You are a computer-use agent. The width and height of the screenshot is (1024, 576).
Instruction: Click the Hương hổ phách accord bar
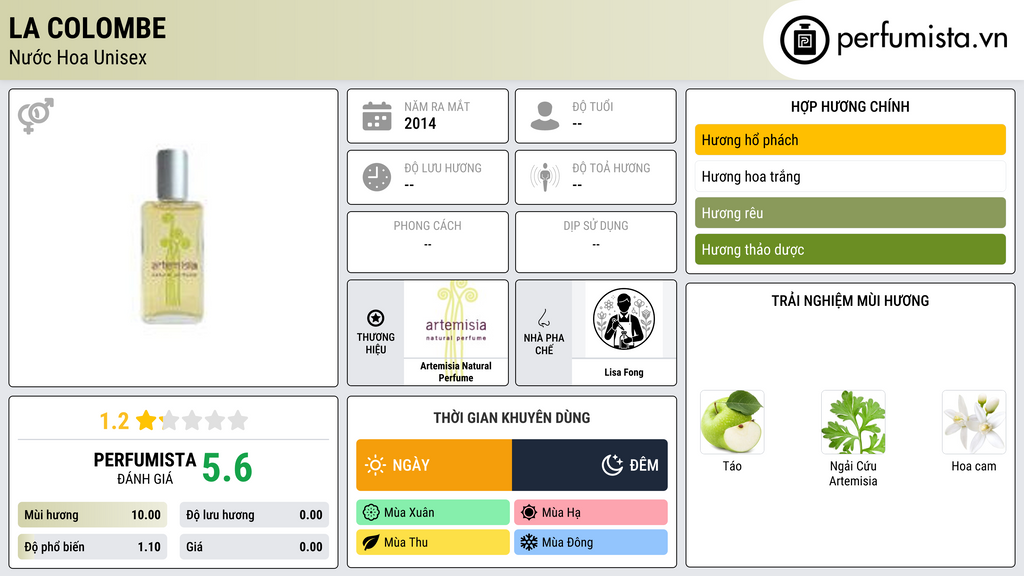(x=850, y=140)
